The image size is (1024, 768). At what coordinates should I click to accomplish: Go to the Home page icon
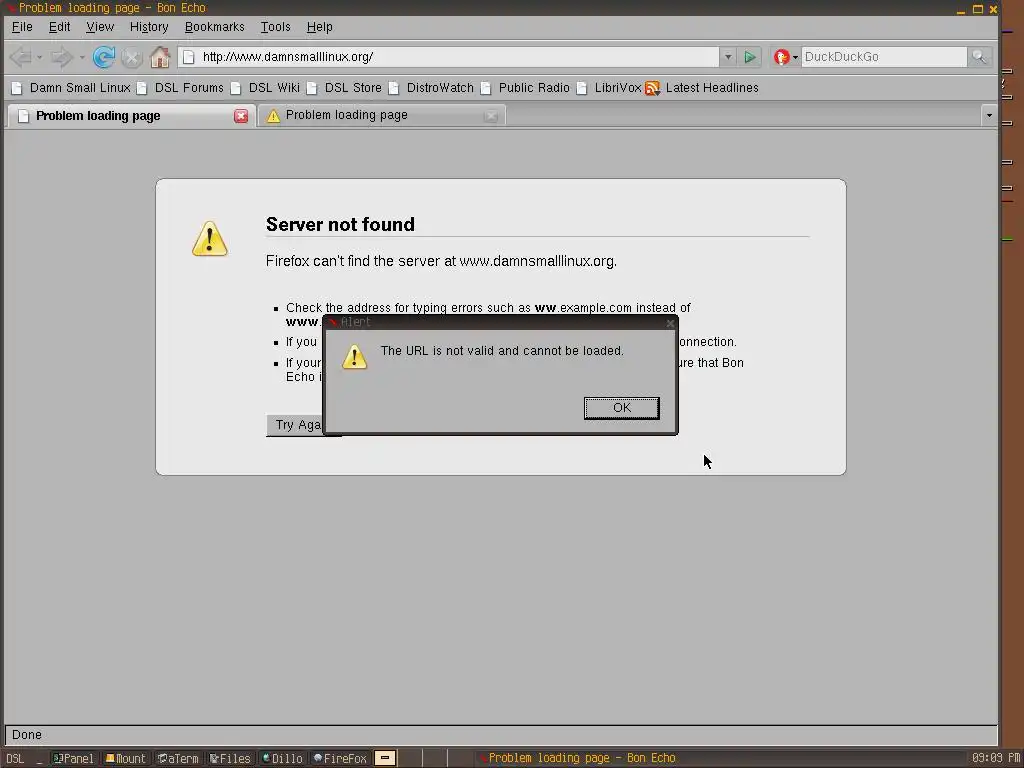[160, 57]
